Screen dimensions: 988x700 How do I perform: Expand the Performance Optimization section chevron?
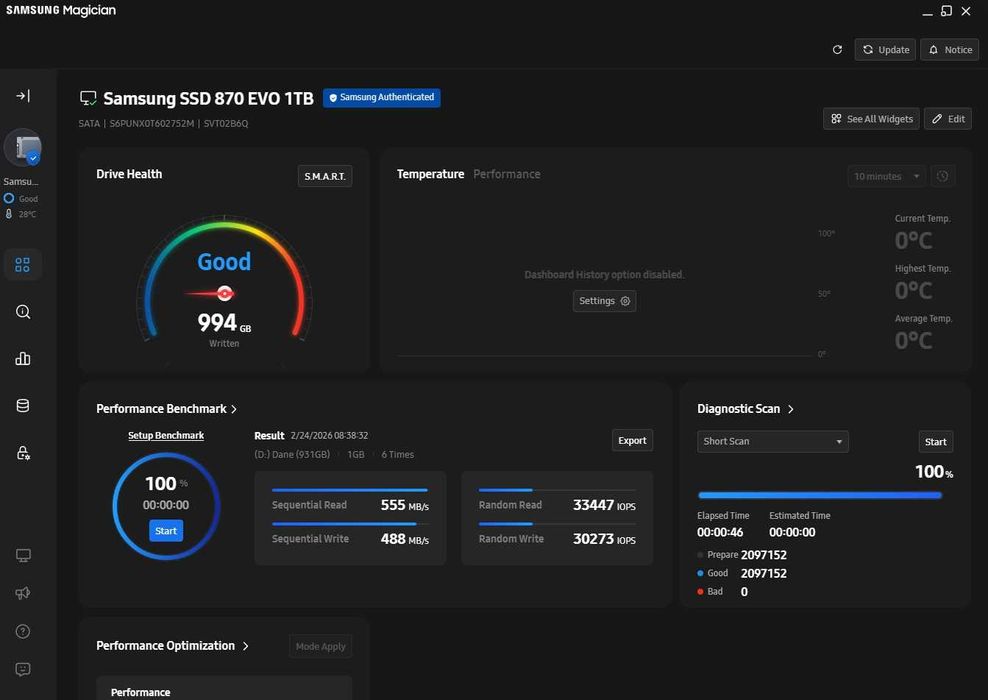[246, 646]
